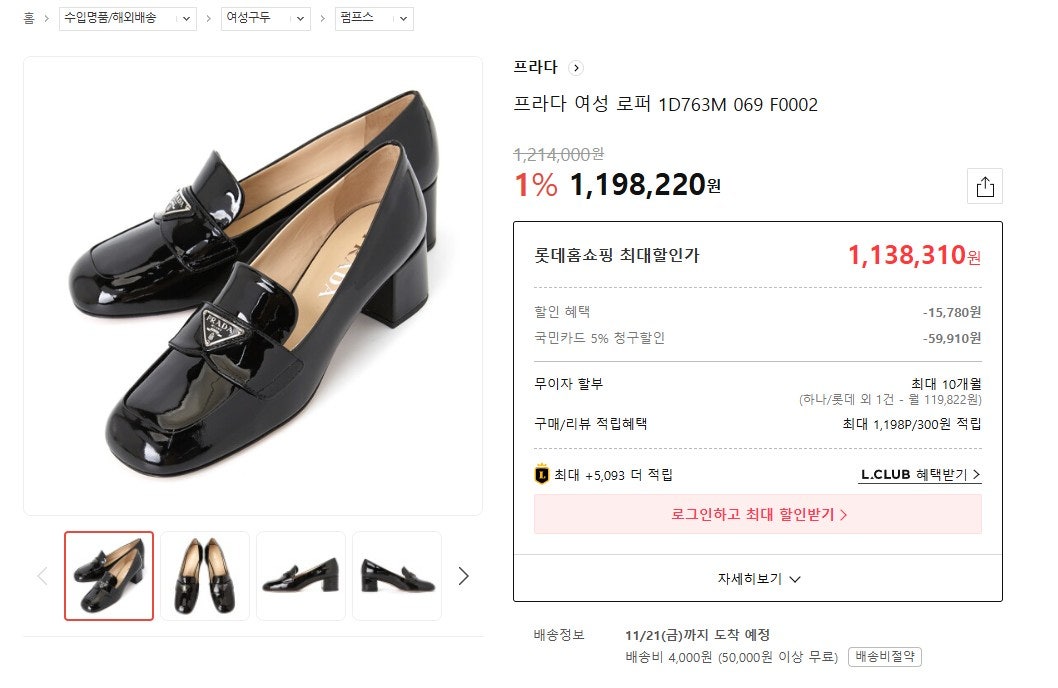Expand the 자세히보기 details section
This screenshot has width=1058, height=688.
(x=758, y=579)
